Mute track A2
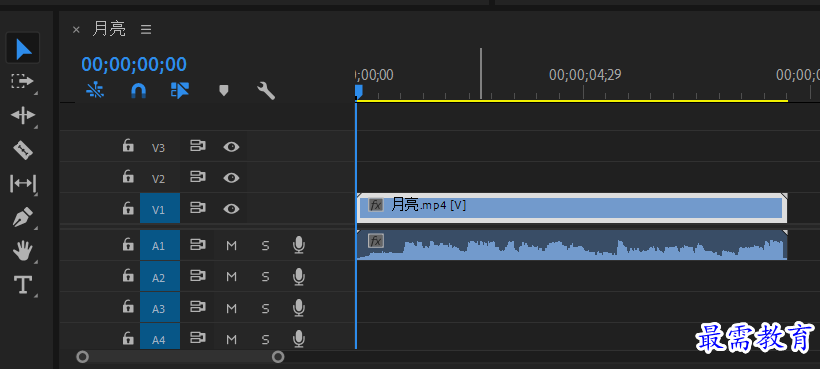This screenshot has width=820, height=369. [232, 277]
